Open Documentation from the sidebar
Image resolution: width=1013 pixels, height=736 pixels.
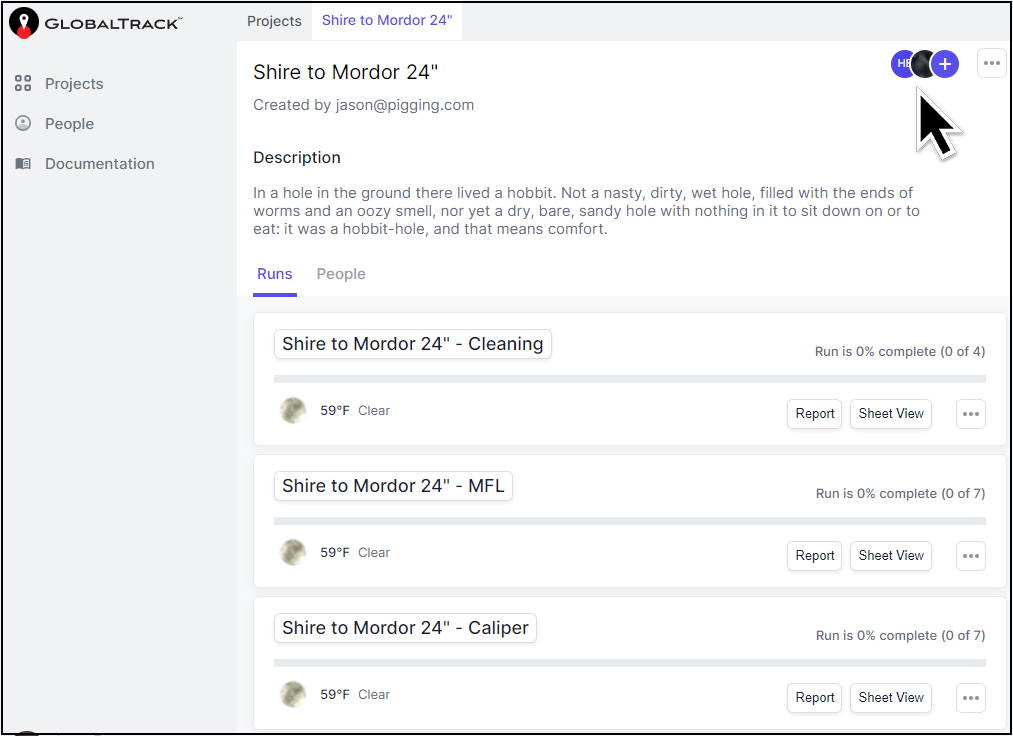(22, 163)
